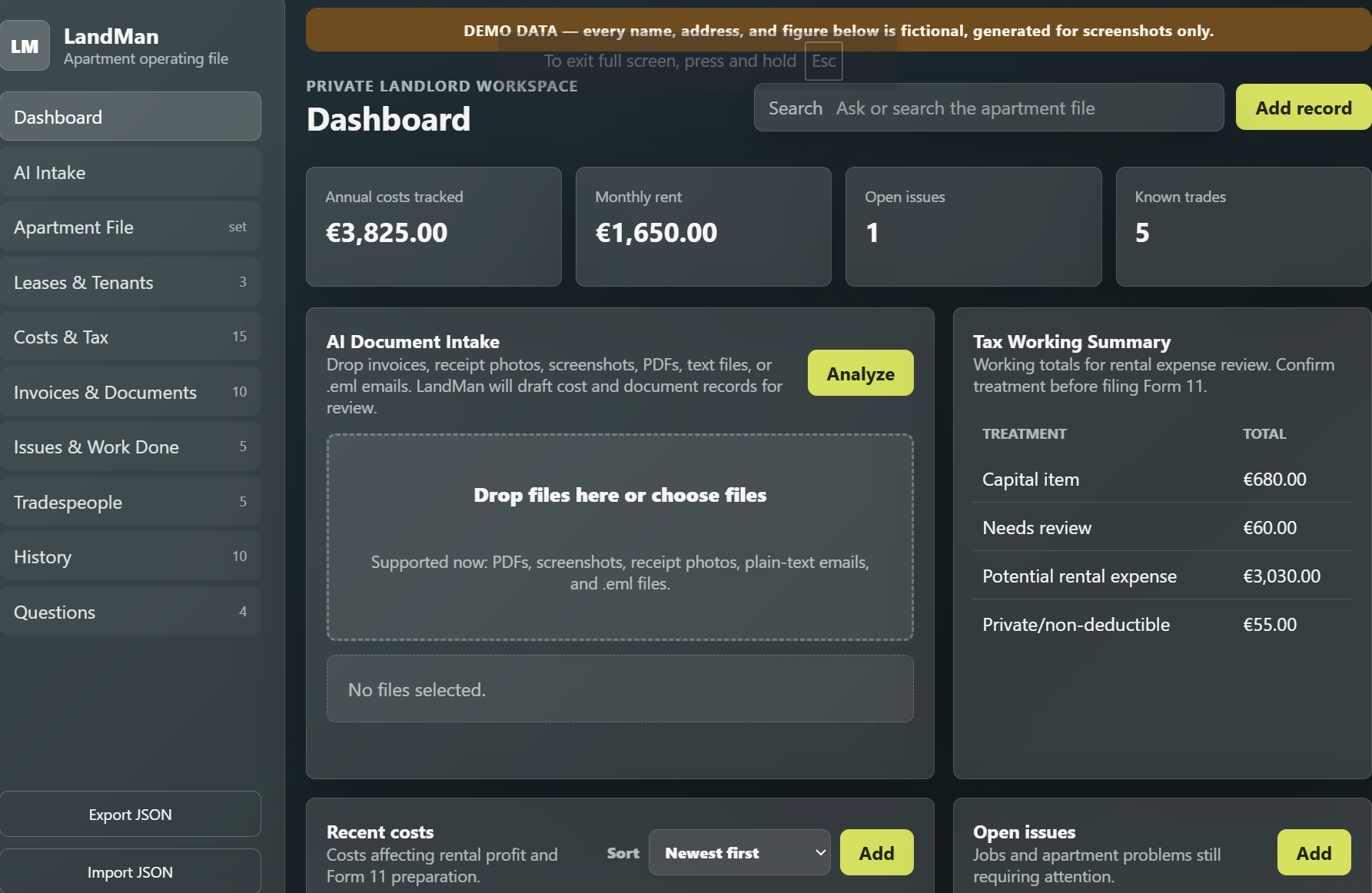1372x893 pixels.
Task: Open Leases & Tenants section
Action: click(131, 282)
